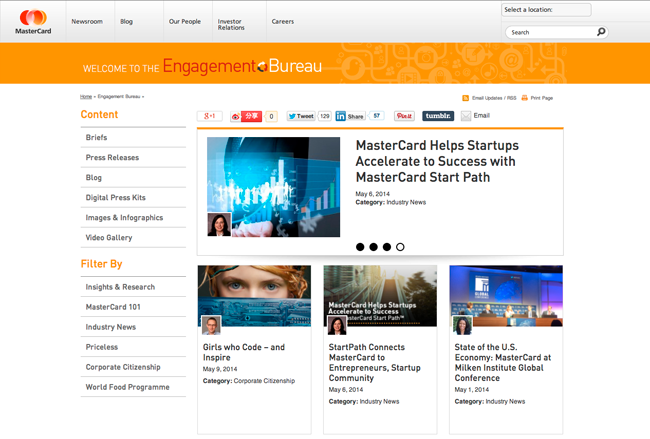Image resolution: width=650 pixels, height=439 pixels.
Task: Click the Weibo share count 0
Action: [x=271, y=116]
